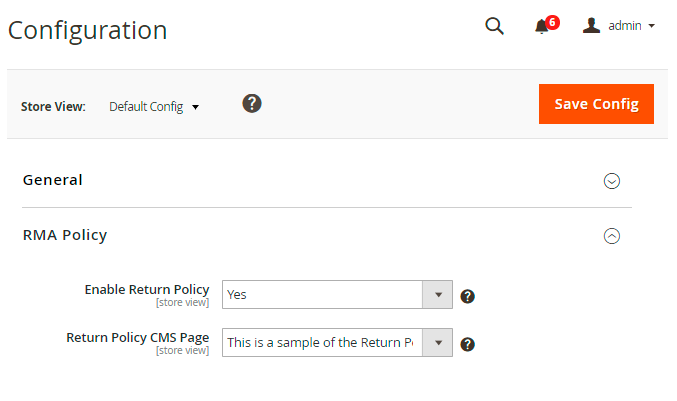Expand the General section chevron

point(612,181)
